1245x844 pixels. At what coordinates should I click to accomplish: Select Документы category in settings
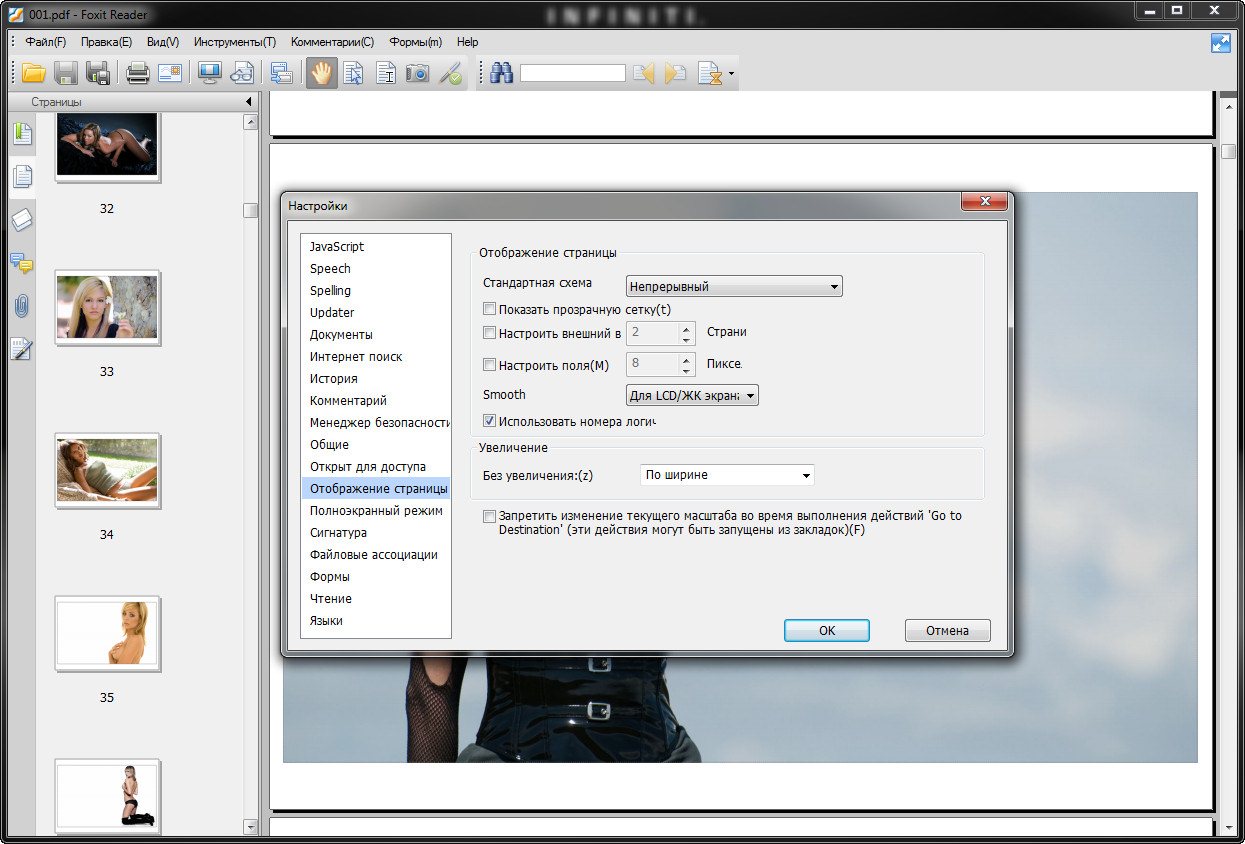point(376,334)
